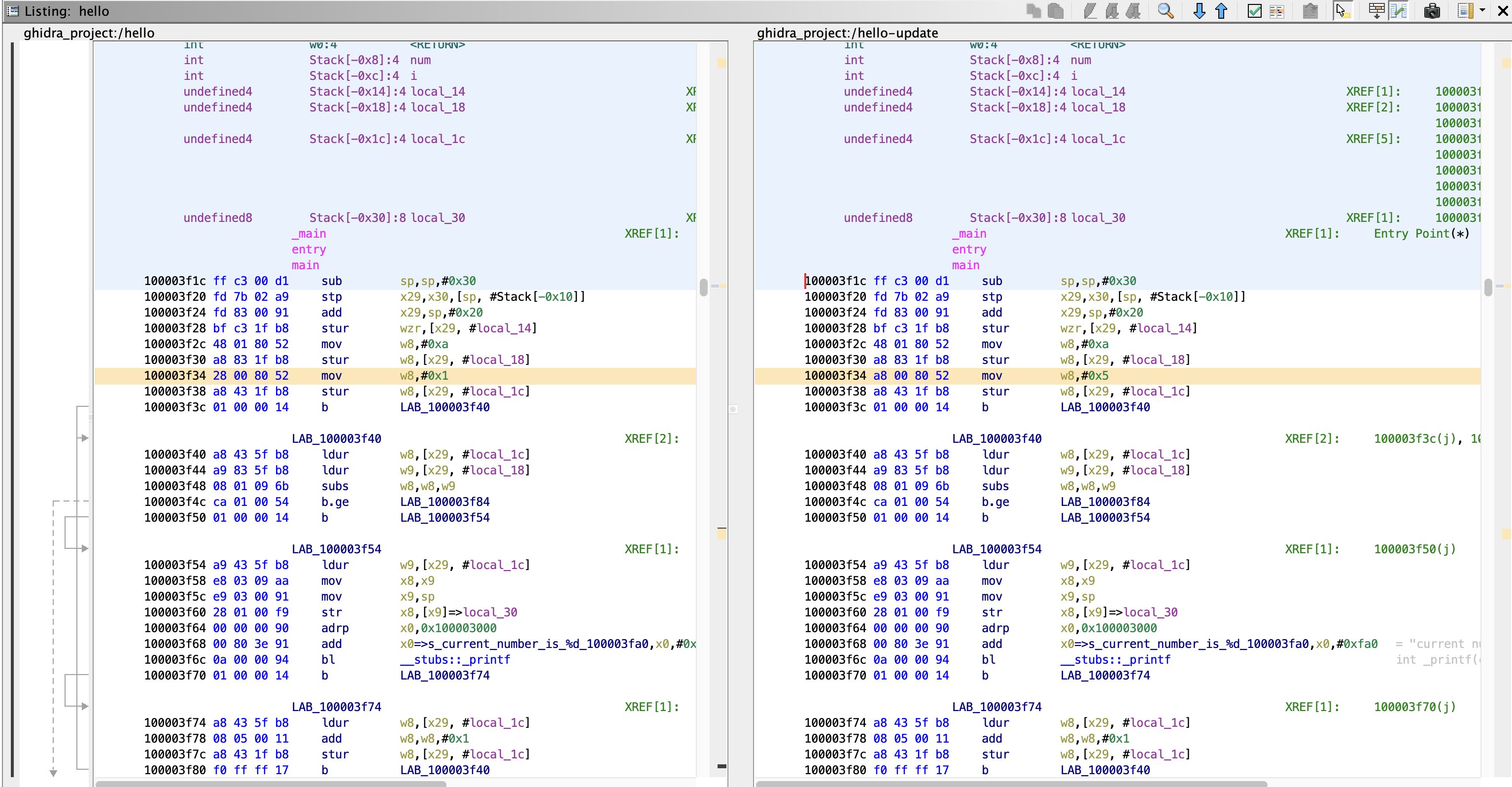The height and width of the screenshot is (787, 1512).
Task: Click the grayed ignore-and-go-to-next icon
Action: point(1134,11)
